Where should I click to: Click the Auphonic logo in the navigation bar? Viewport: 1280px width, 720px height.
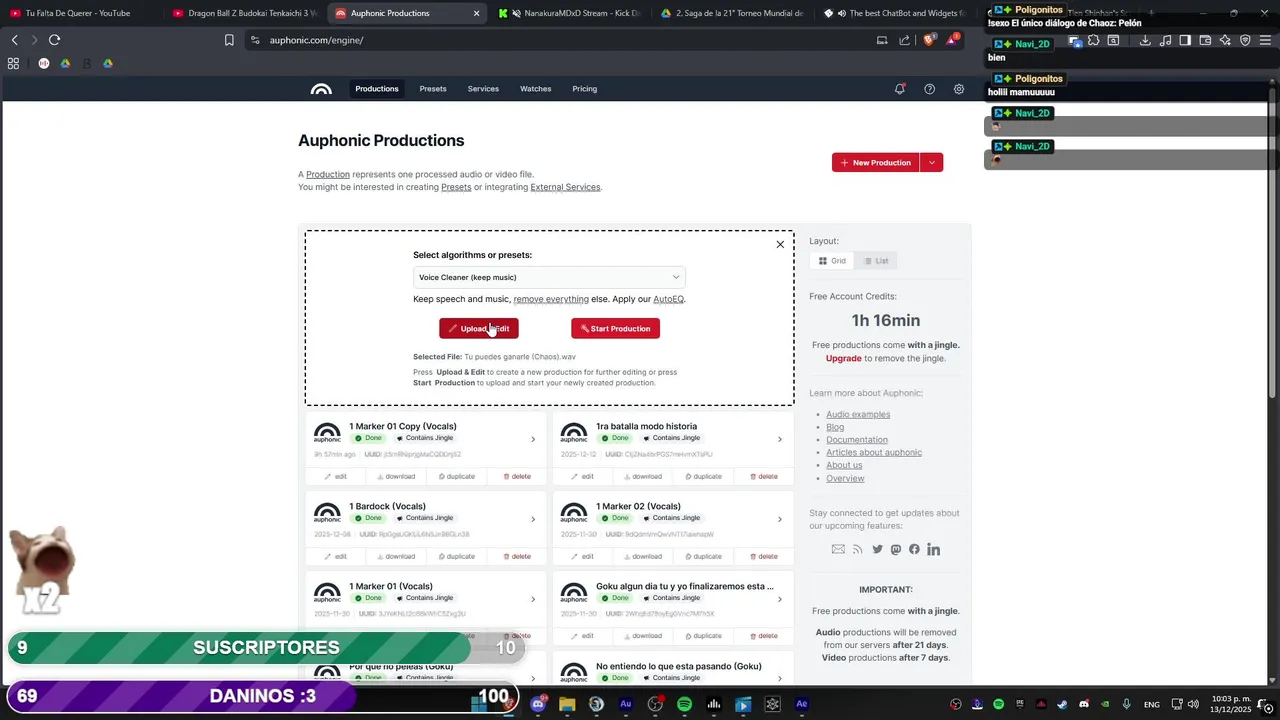pyautogui.click(x=321, y=89)
